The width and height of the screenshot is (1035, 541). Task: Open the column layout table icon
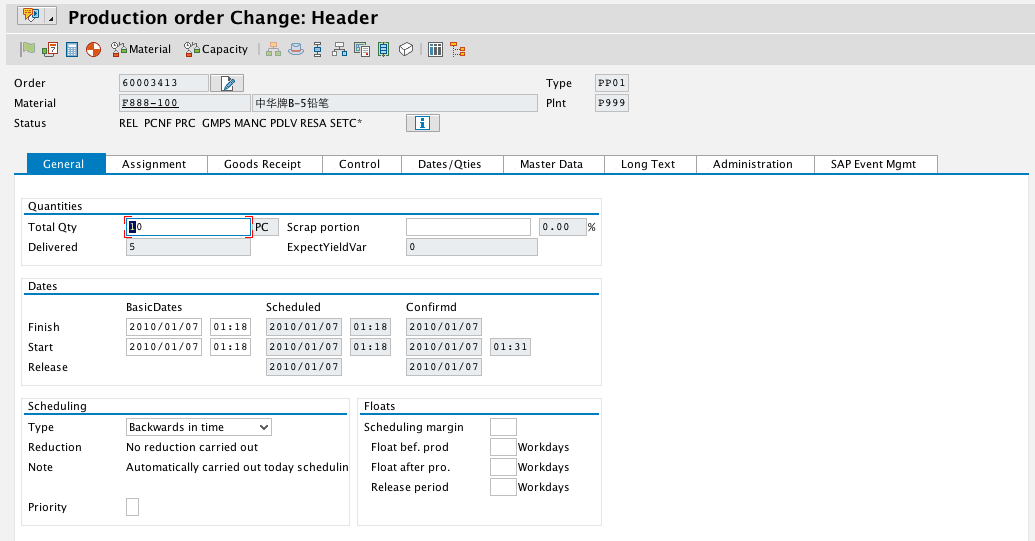coord(435,49)
